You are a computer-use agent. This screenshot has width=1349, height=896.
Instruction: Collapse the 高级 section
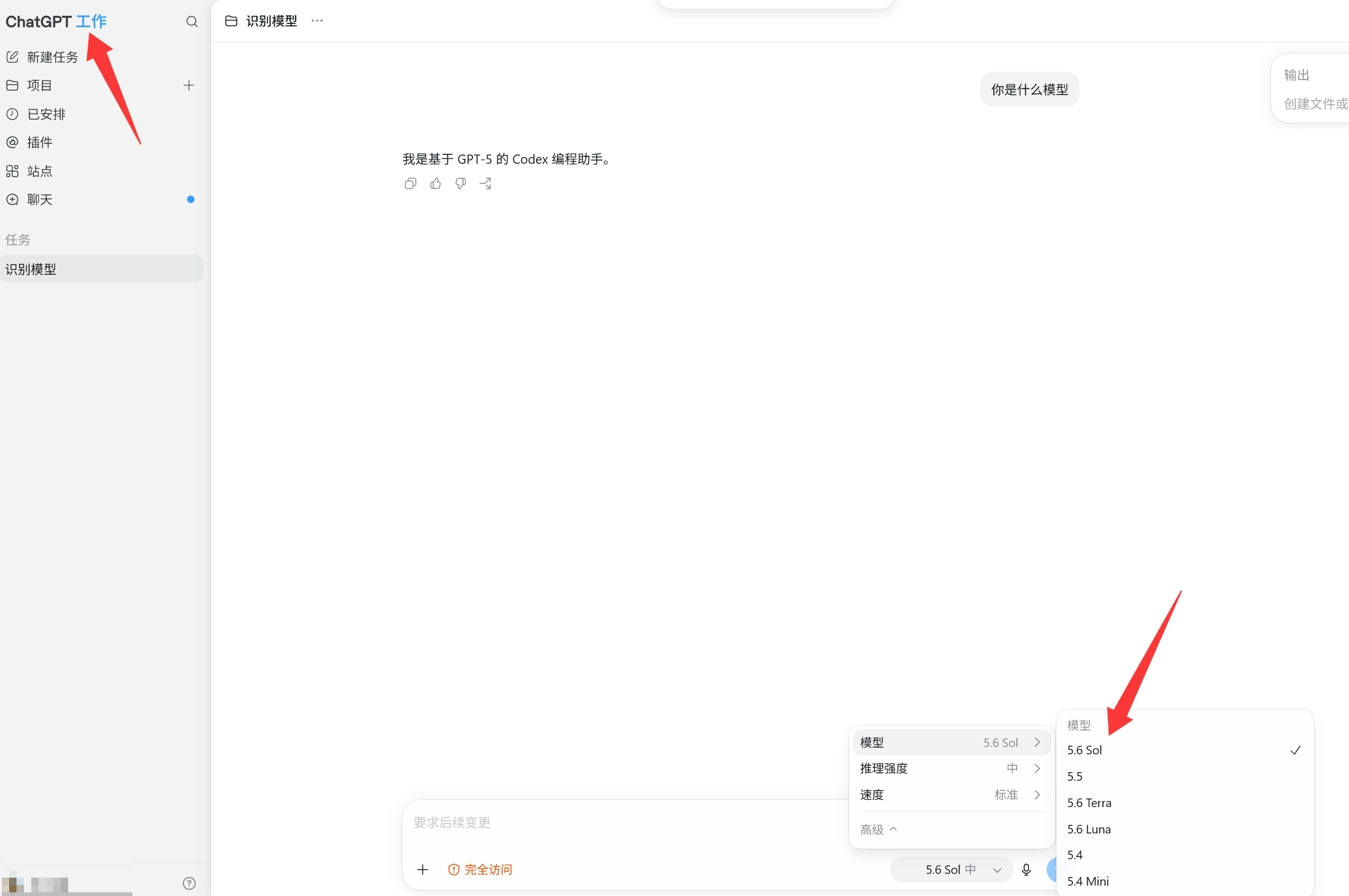(878, 830)
